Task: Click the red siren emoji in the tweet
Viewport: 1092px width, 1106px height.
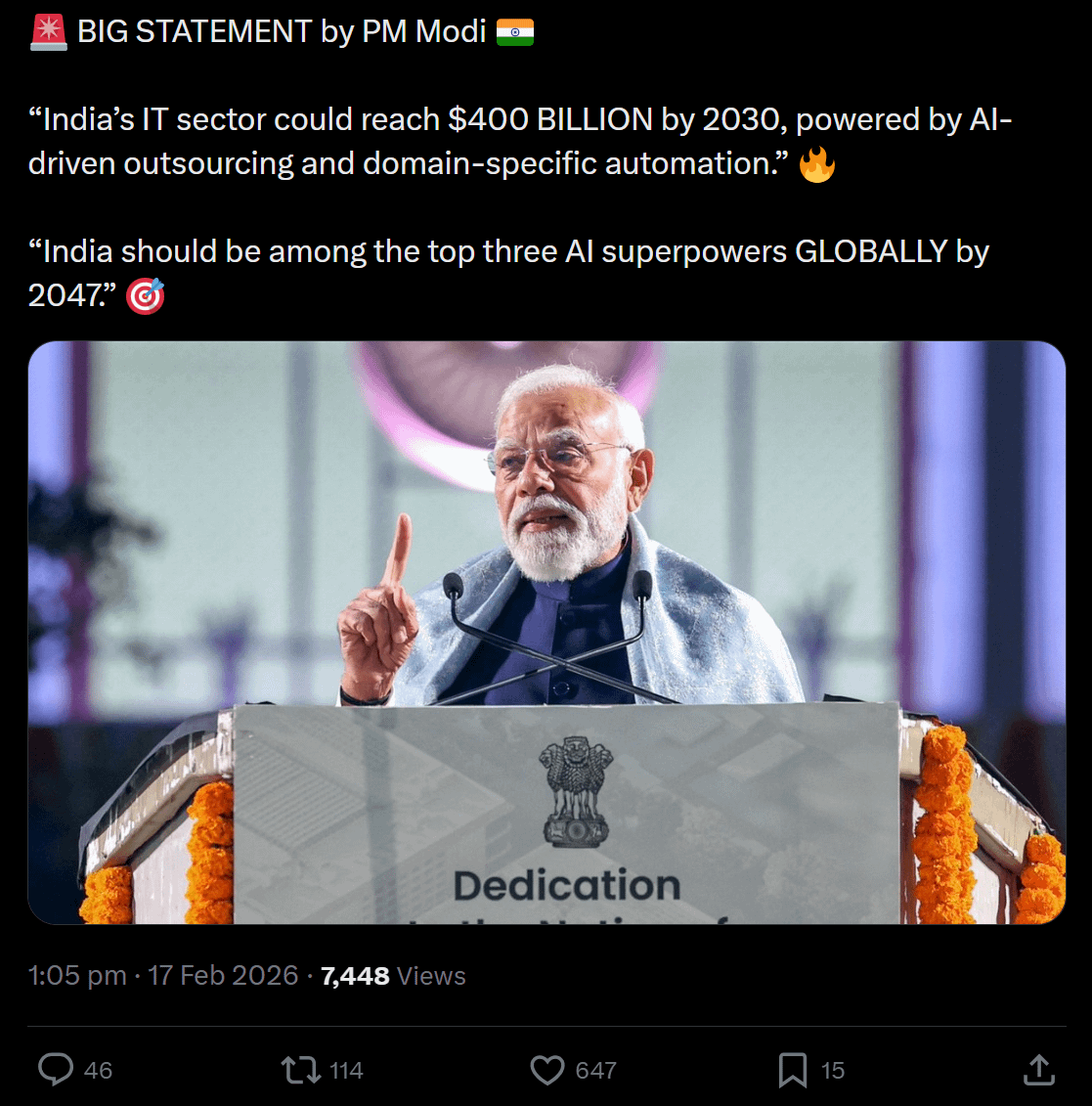Action: click(x=48, y=31)
